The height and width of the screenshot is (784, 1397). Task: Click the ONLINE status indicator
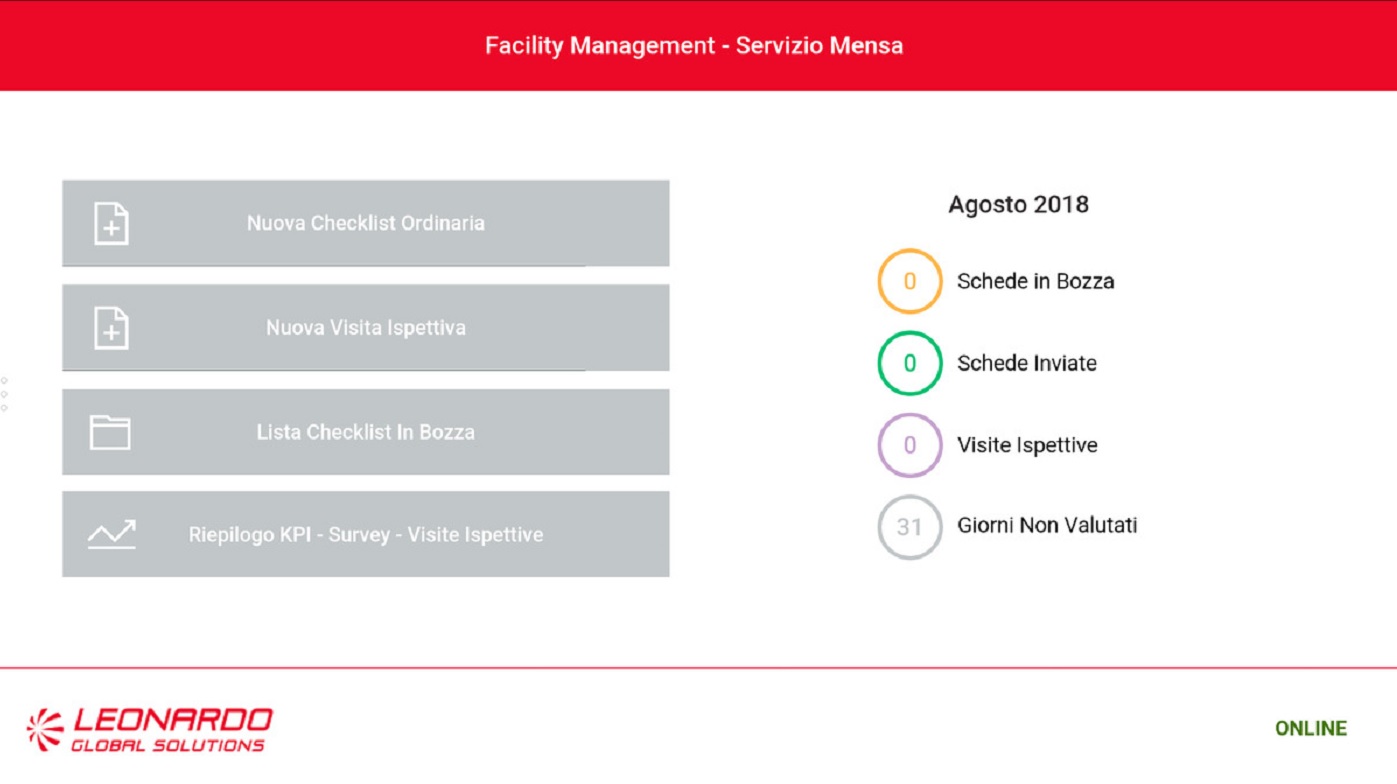1310,729
